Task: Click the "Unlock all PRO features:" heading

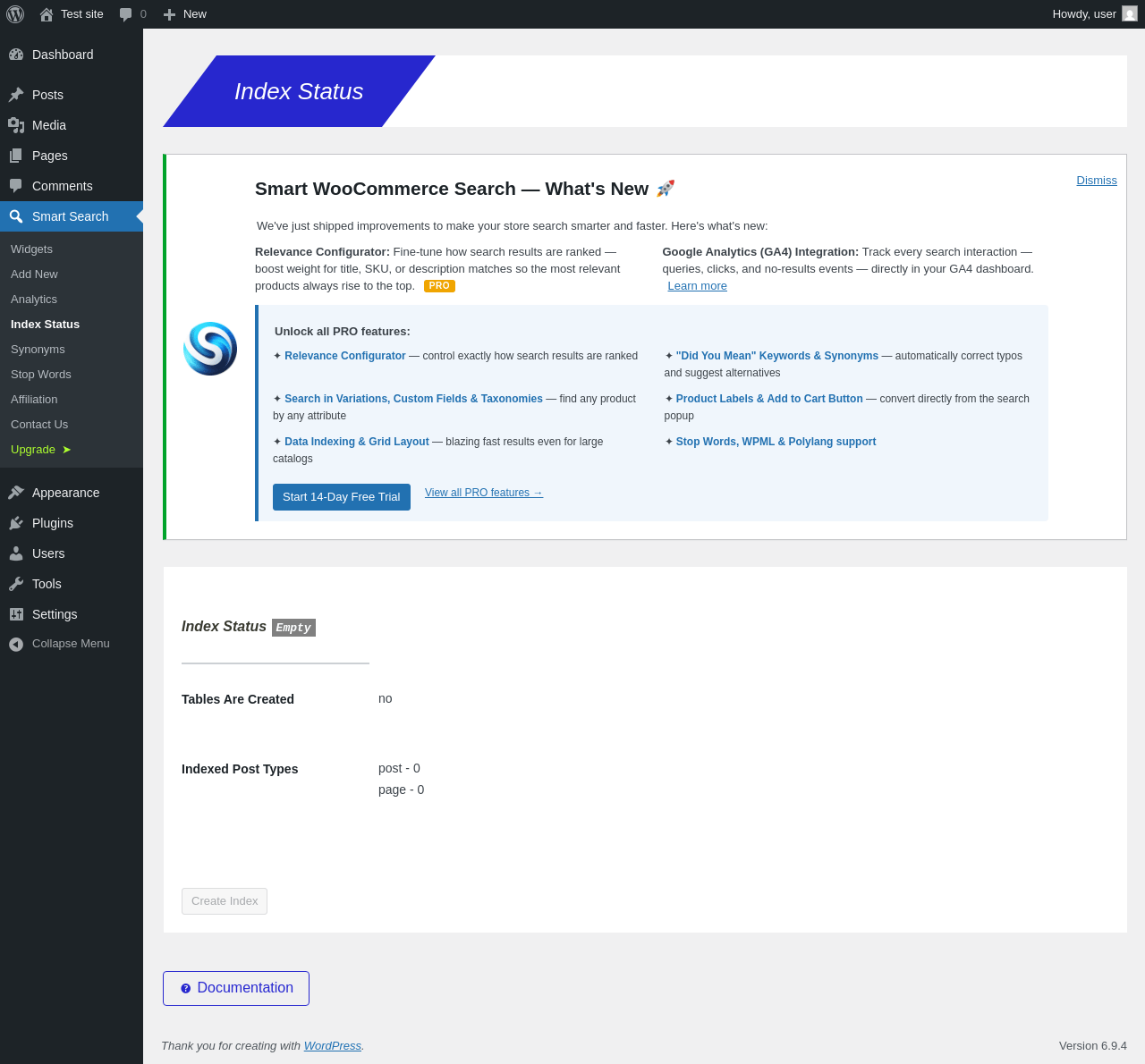Action: click(x=343, y=332)
